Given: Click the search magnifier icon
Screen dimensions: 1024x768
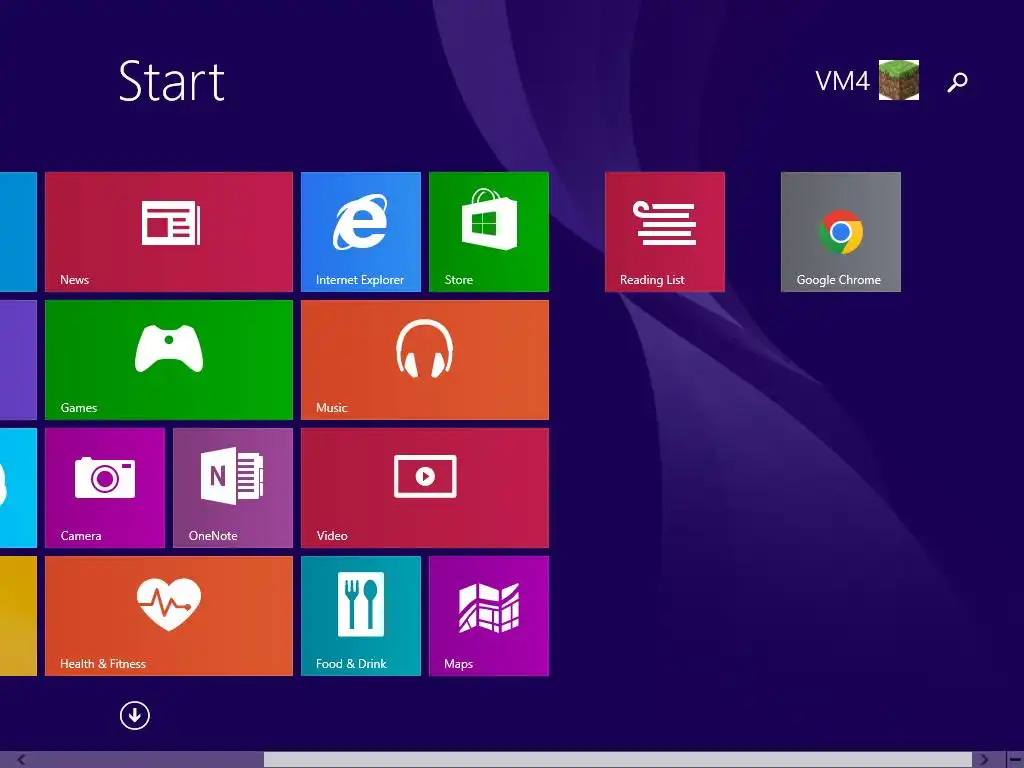Looking at the screenshot, I should point(957,82).
